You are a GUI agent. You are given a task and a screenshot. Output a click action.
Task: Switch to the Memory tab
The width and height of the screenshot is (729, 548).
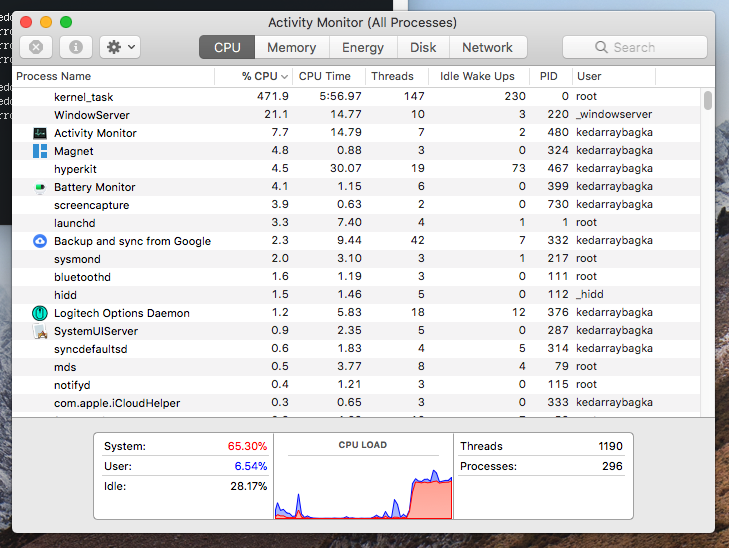[x=292, y=47]
